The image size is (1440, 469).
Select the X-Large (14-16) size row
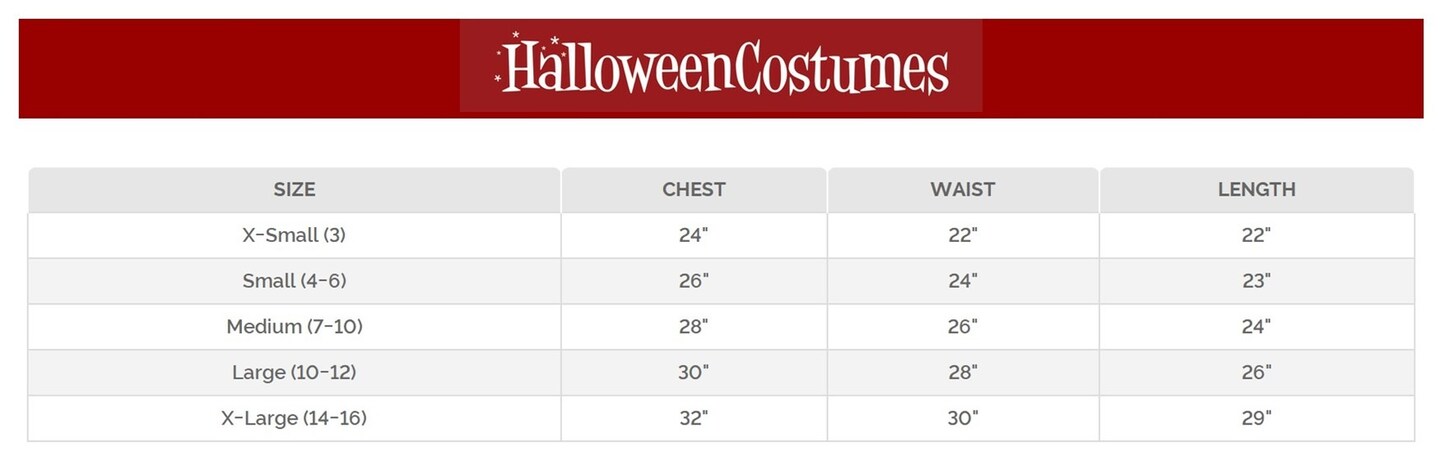click(294, 418)
